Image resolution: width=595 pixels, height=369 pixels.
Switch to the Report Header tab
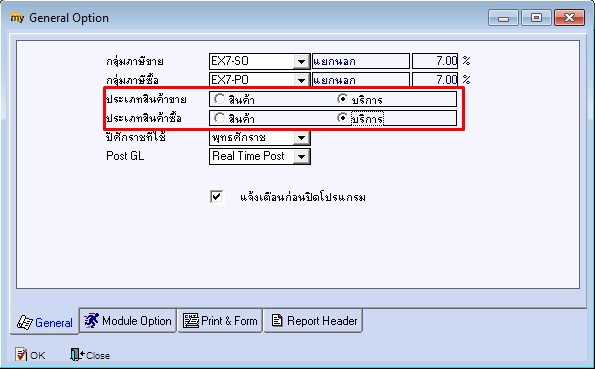(x=313, y=321)
